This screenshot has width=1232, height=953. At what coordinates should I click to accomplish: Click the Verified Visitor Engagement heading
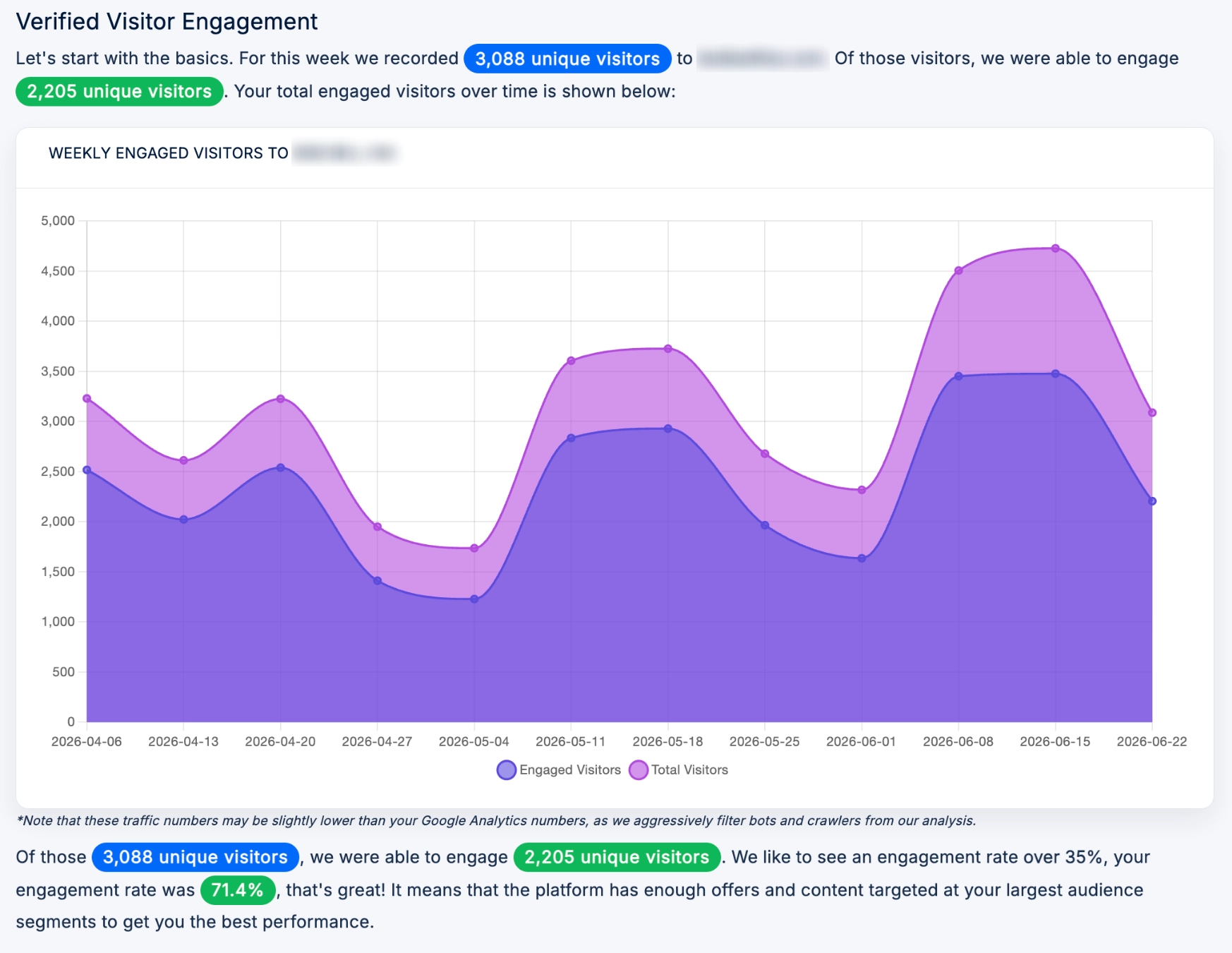167,22
